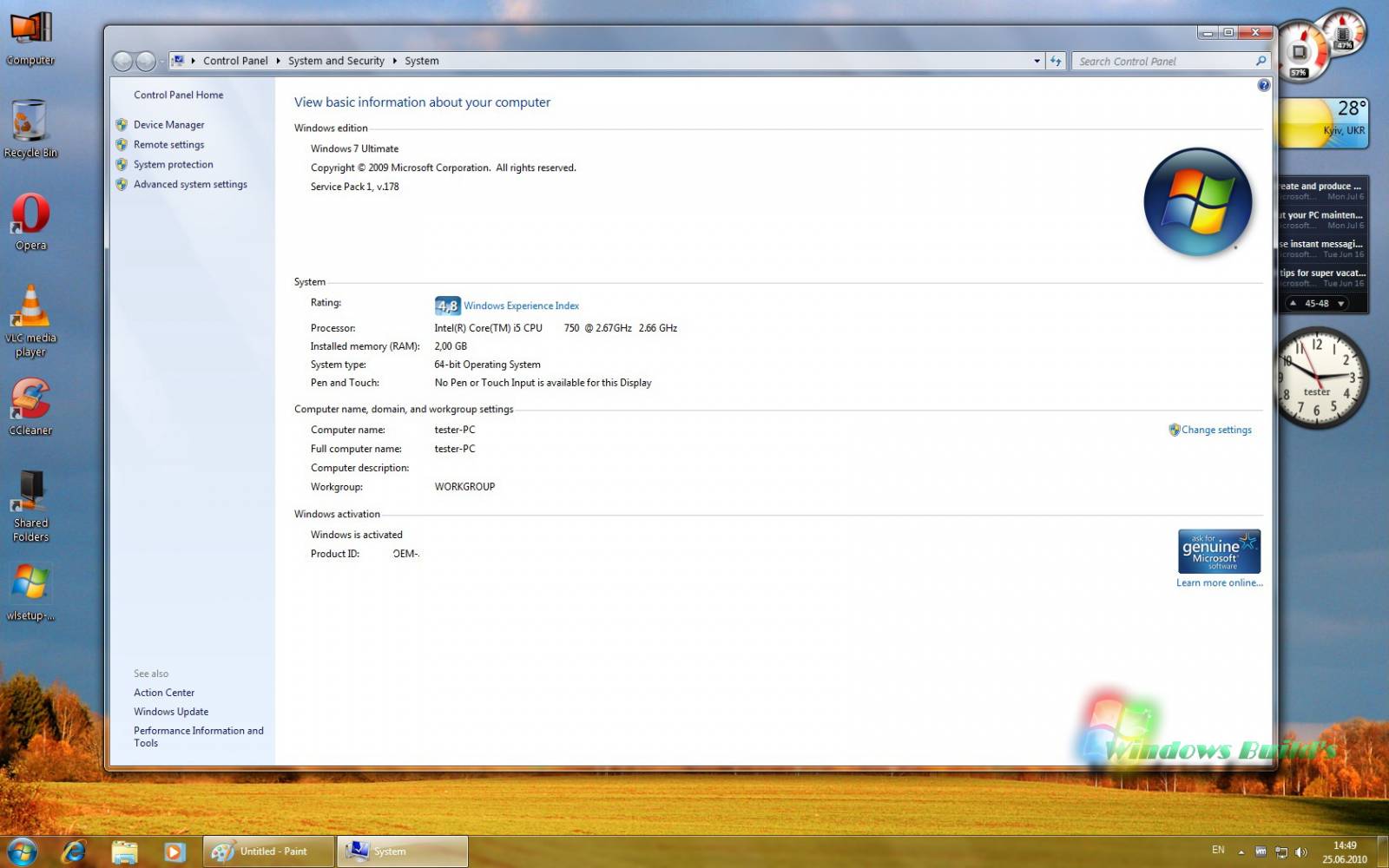1389x868 pixels.
Task: Open Windows Explorer from taskbar
Action: coord(124,852)
